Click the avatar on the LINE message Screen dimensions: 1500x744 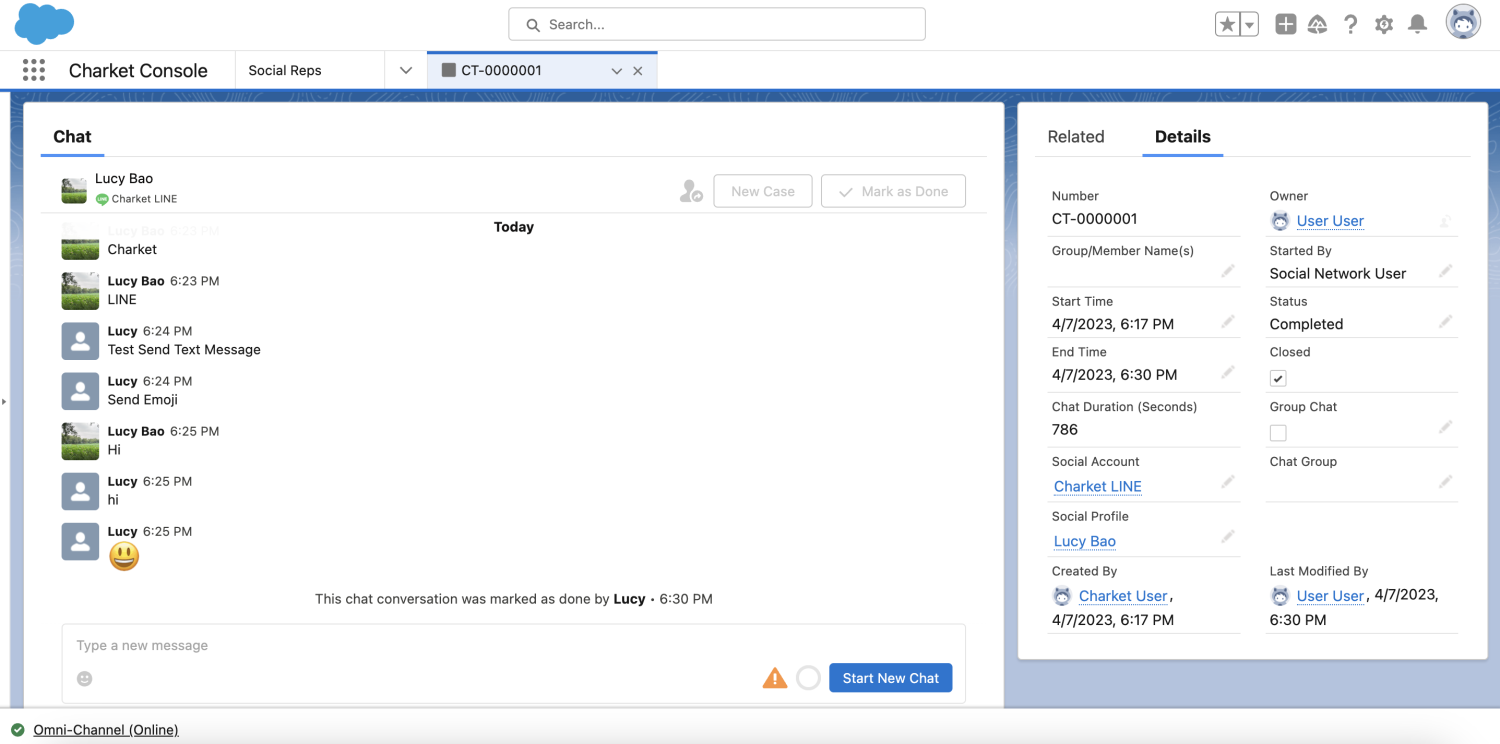[x=80, y=291]
